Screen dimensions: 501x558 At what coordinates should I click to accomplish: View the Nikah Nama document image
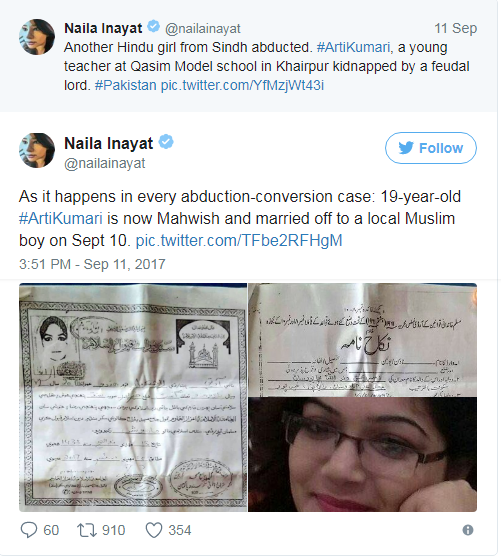pyautogui.click(x=362, y=340)
